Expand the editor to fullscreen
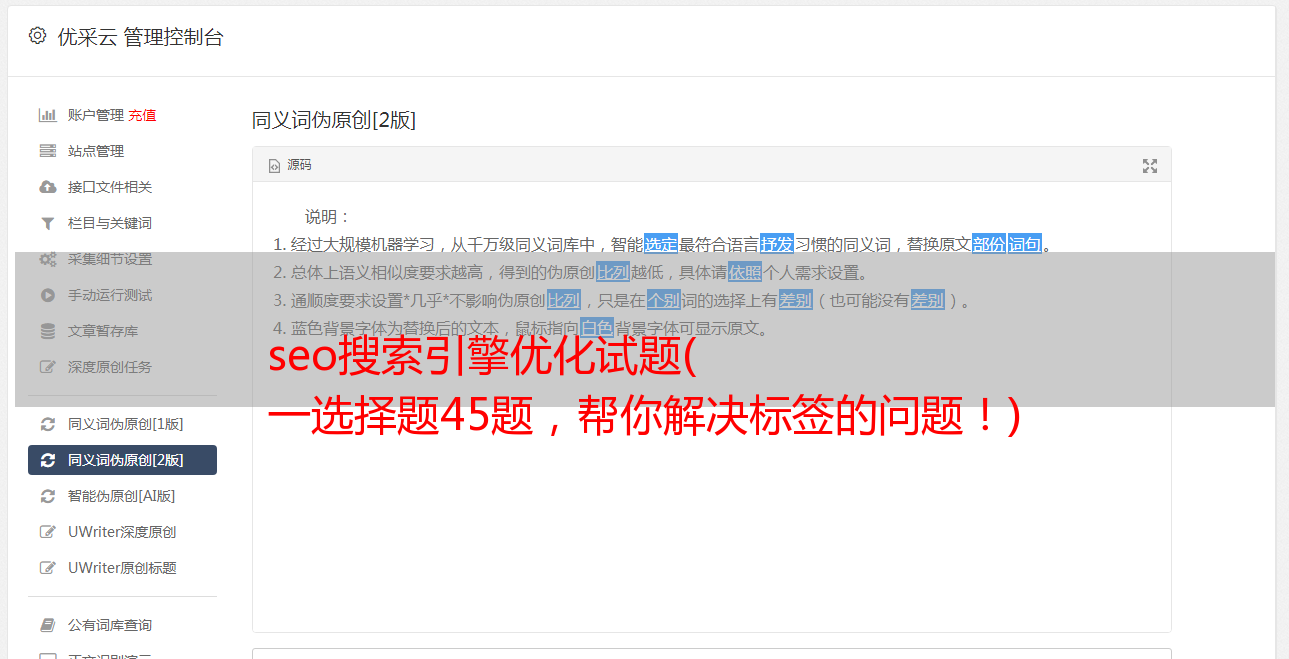 coord(1150,166)
